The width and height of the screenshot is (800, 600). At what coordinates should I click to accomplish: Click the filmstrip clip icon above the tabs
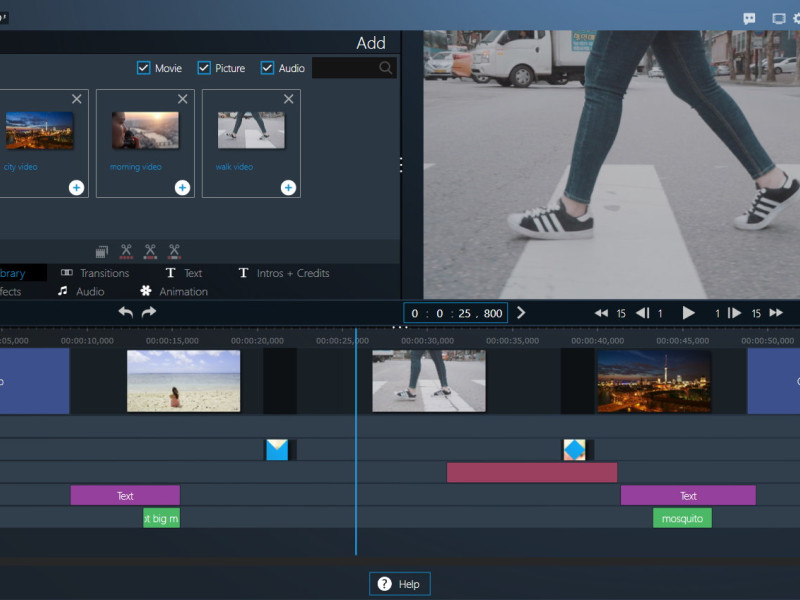[x=102, y=251]
